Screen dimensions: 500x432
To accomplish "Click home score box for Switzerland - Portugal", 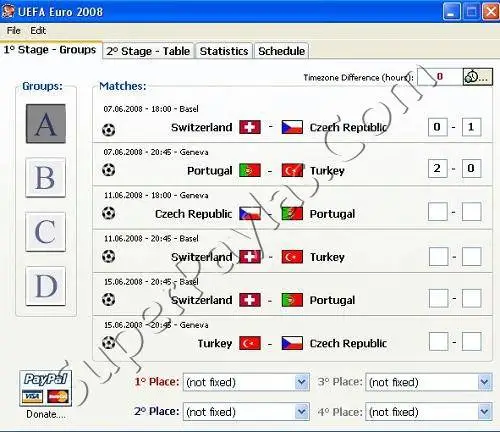I will pyautogui.click(x=438, y=298).
